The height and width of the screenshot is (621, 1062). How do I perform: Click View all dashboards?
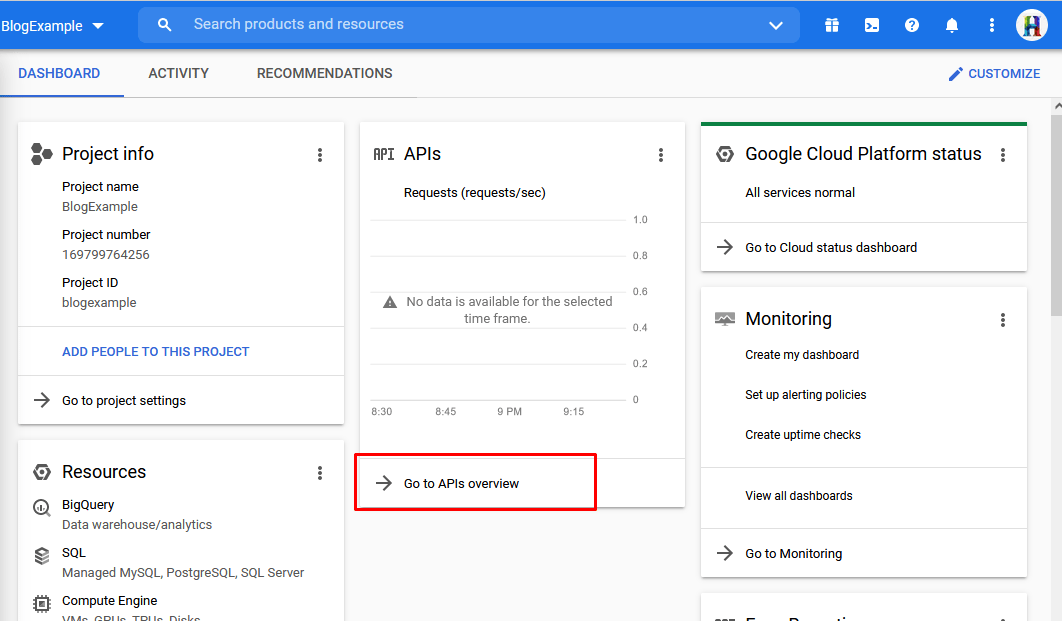(x=799, y=496)
